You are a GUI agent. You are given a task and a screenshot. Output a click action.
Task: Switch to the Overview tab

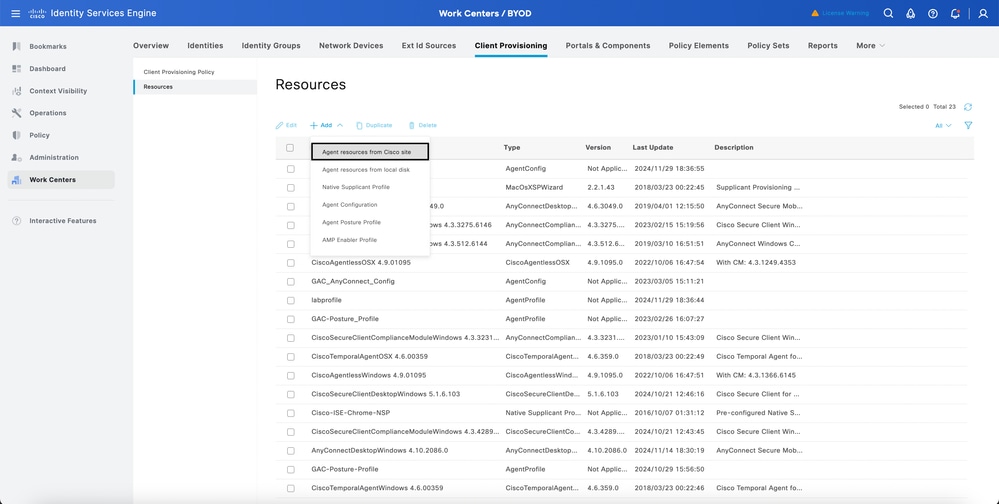(151, 46)
